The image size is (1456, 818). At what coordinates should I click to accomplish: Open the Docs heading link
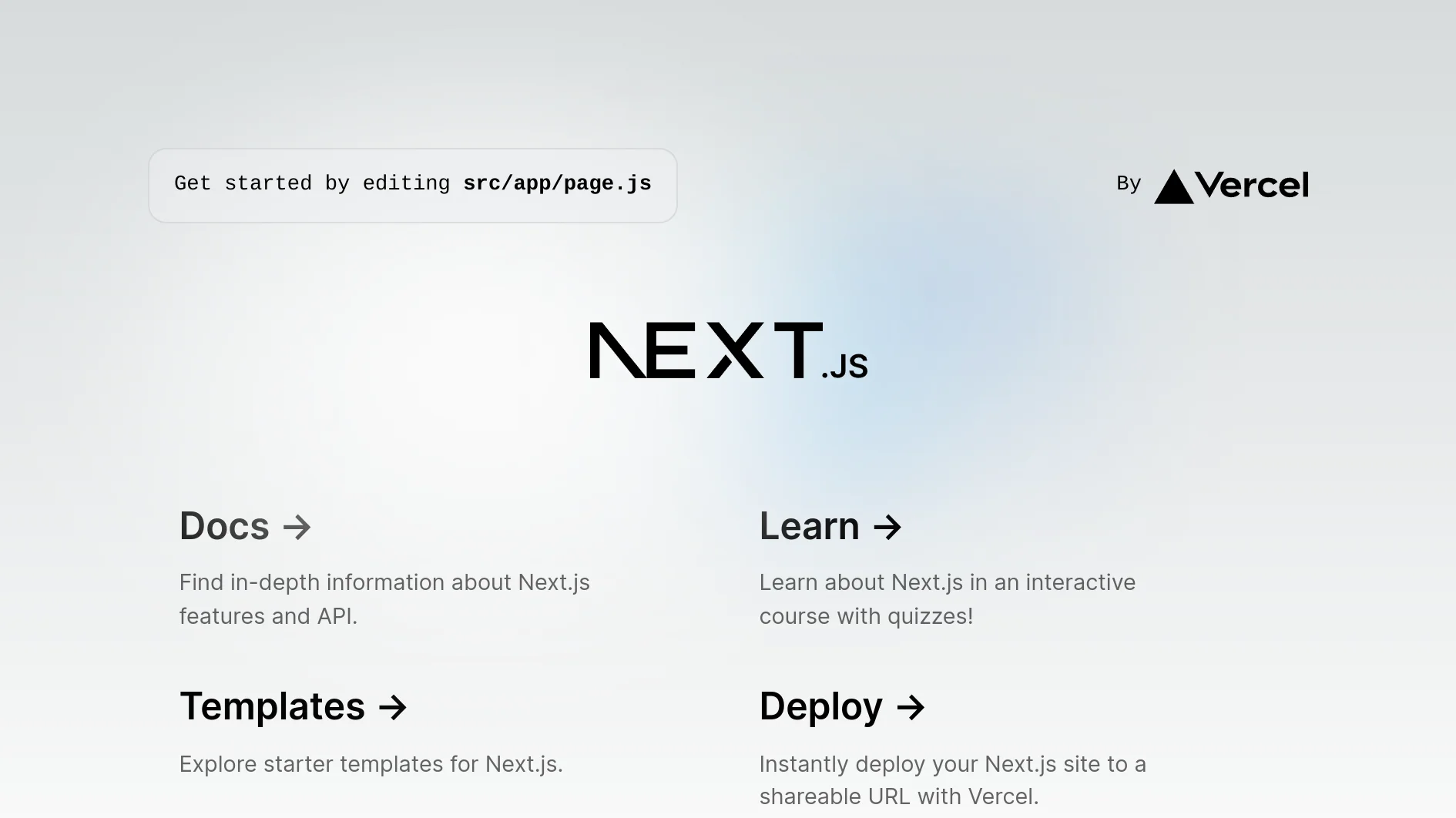pyautogui.click(x=245, y=527)
